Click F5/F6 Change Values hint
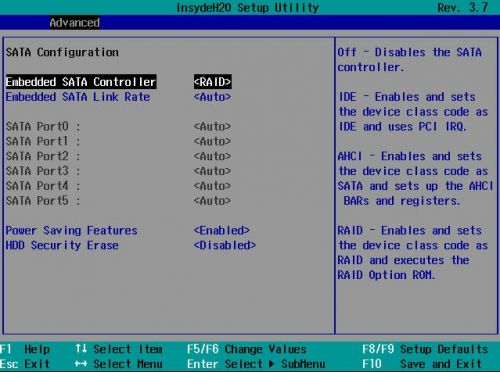The height and width of the screenshot is (372, 500). point(247,349)
